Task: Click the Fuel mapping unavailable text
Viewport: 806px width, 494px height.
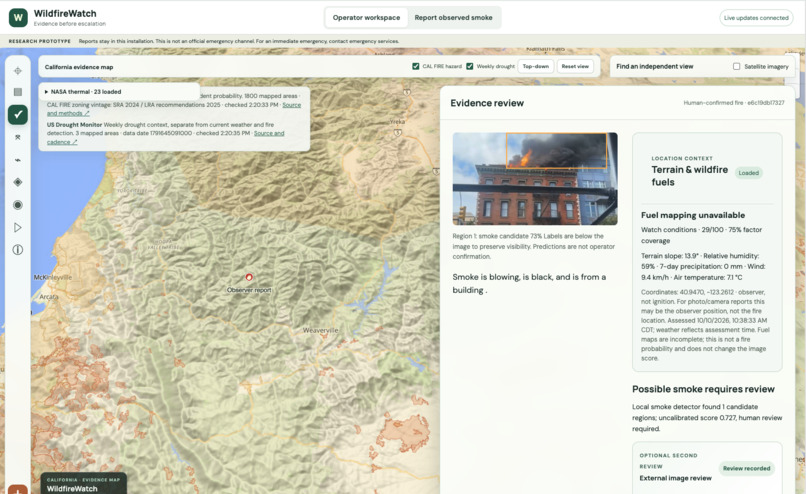Action: pos(692,215)
